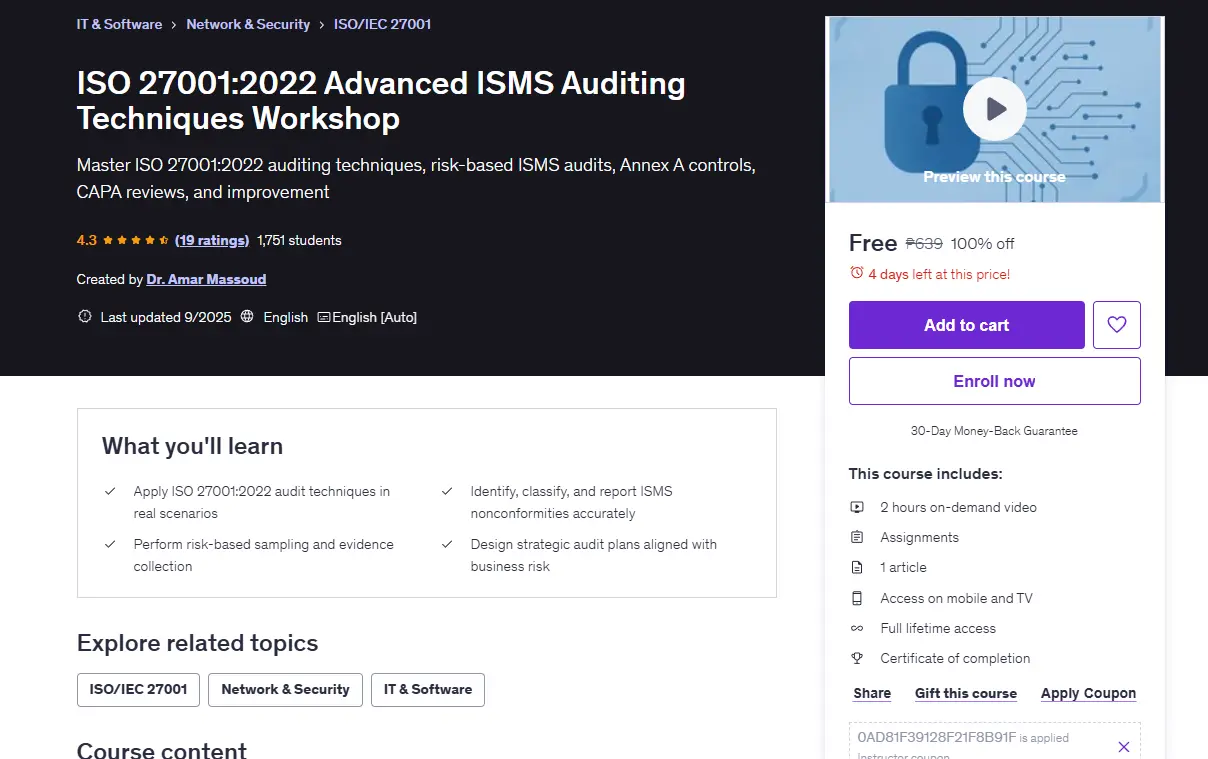Click the Share link
The height and width of the screenshot is (759, 1208).
click(872, 693)
